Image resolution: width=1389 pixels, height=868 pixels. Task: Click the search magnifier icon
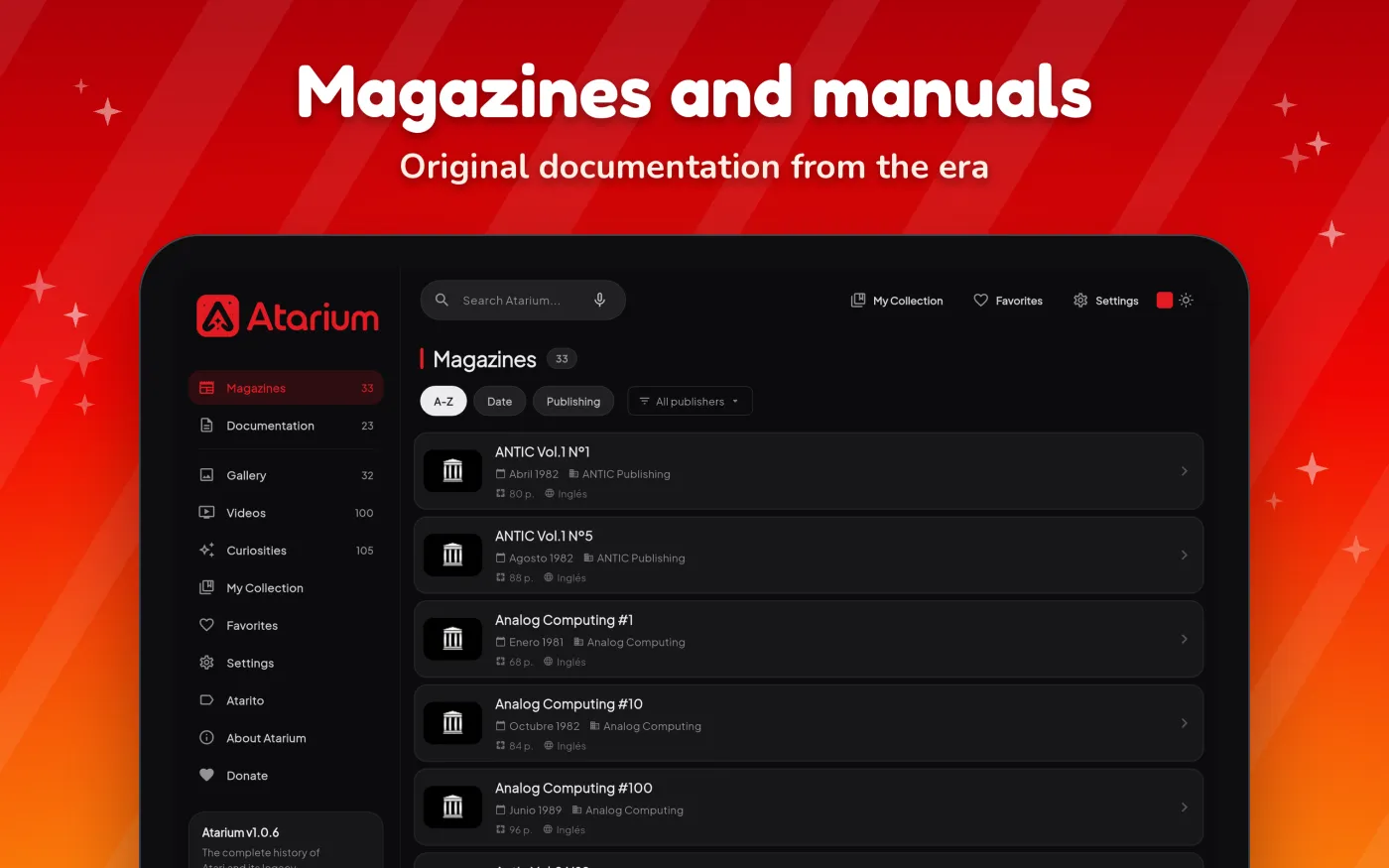pos(442,300)
